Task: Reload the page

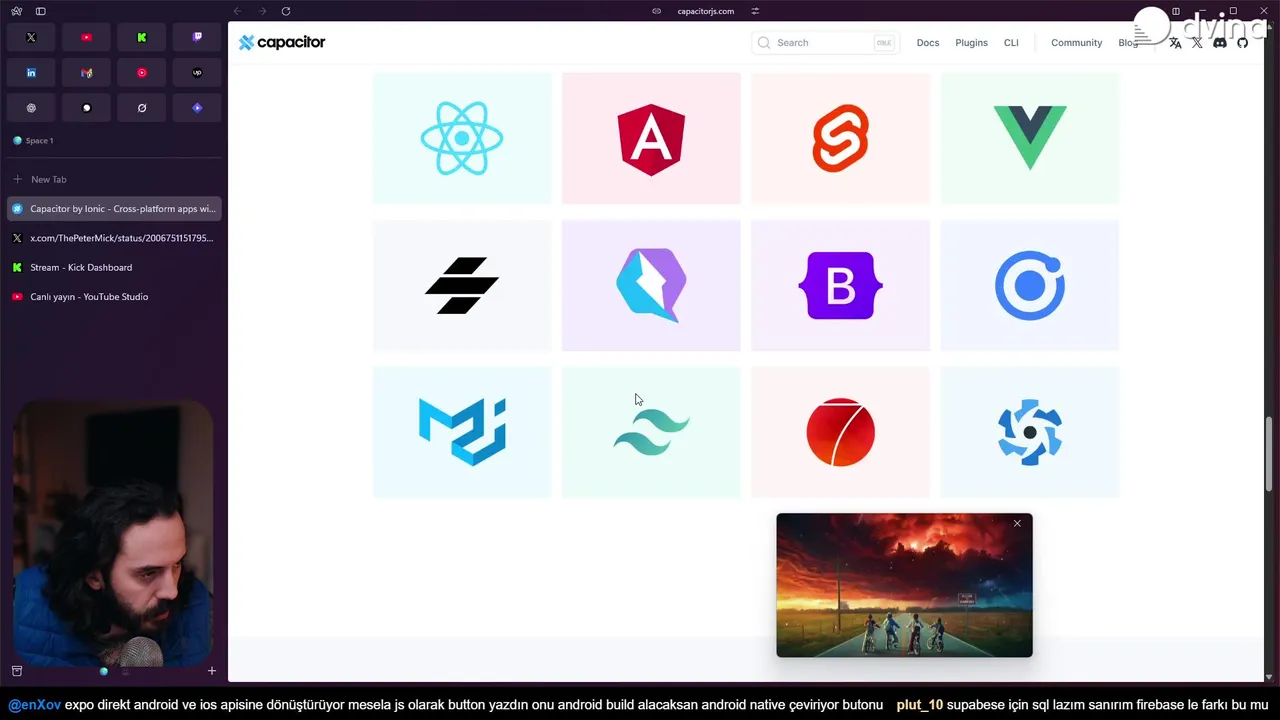Action: pyautogui.click(x=286, y=11)
